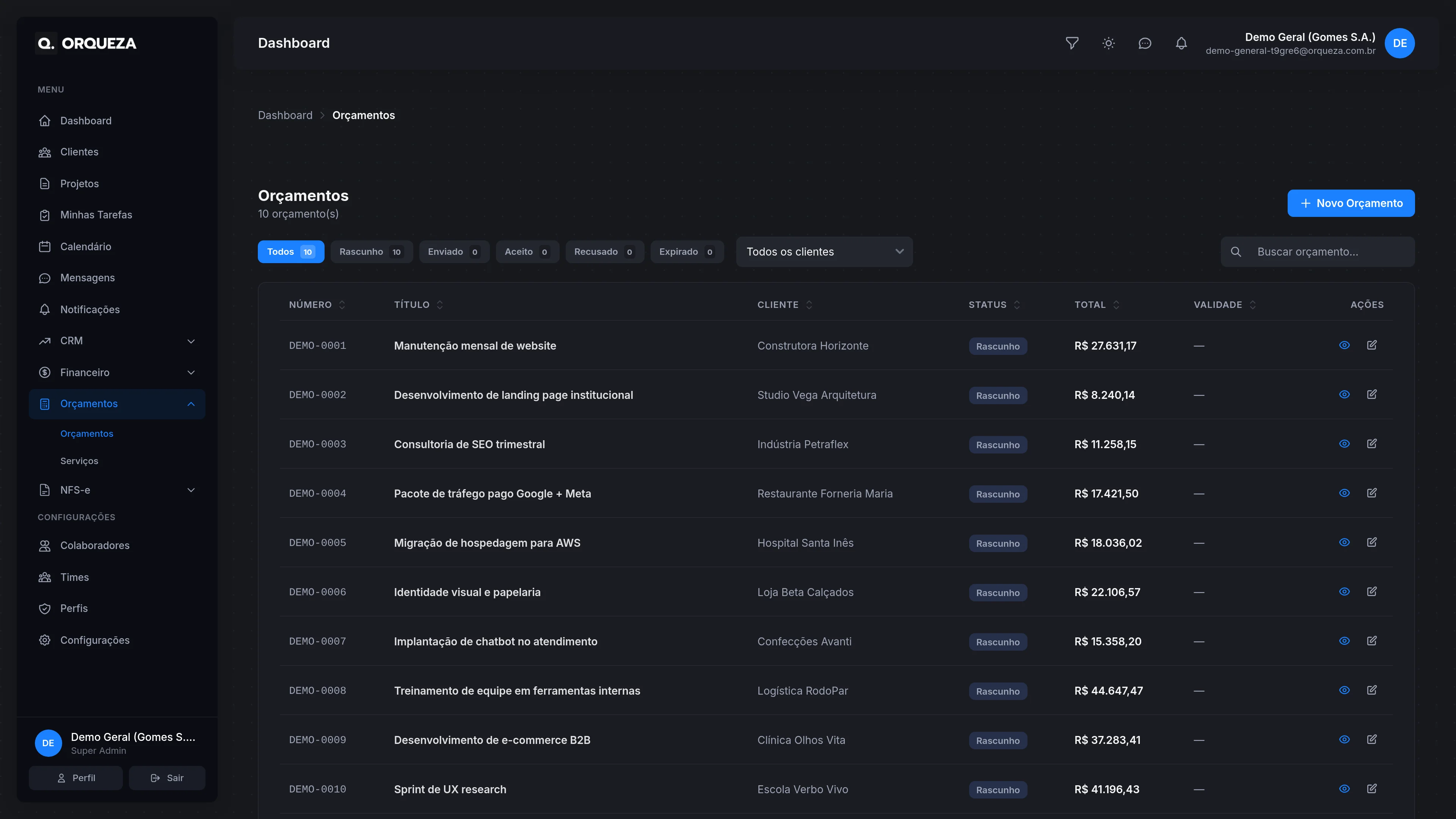View orçamento DEMO-0009 with eye icon

pyautogui.click(x=1344, y=739)
